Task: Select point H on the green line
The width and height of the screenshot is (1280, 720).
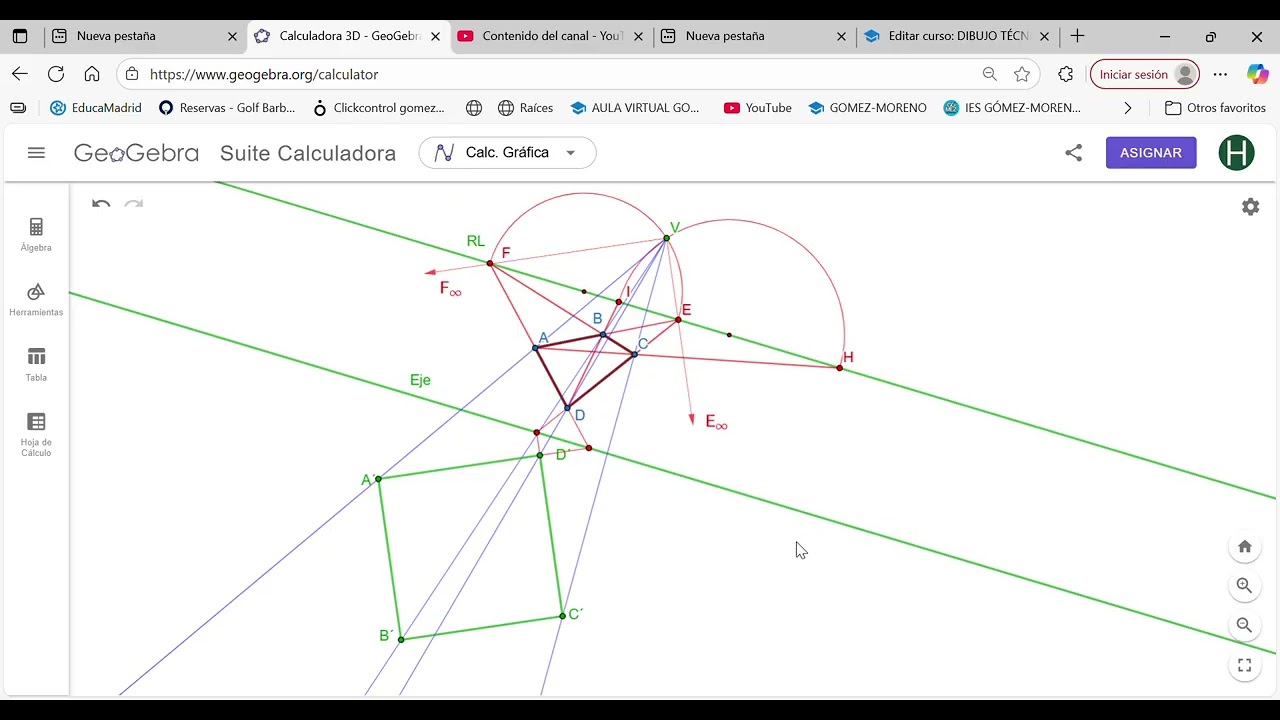Action: point(839,368)
